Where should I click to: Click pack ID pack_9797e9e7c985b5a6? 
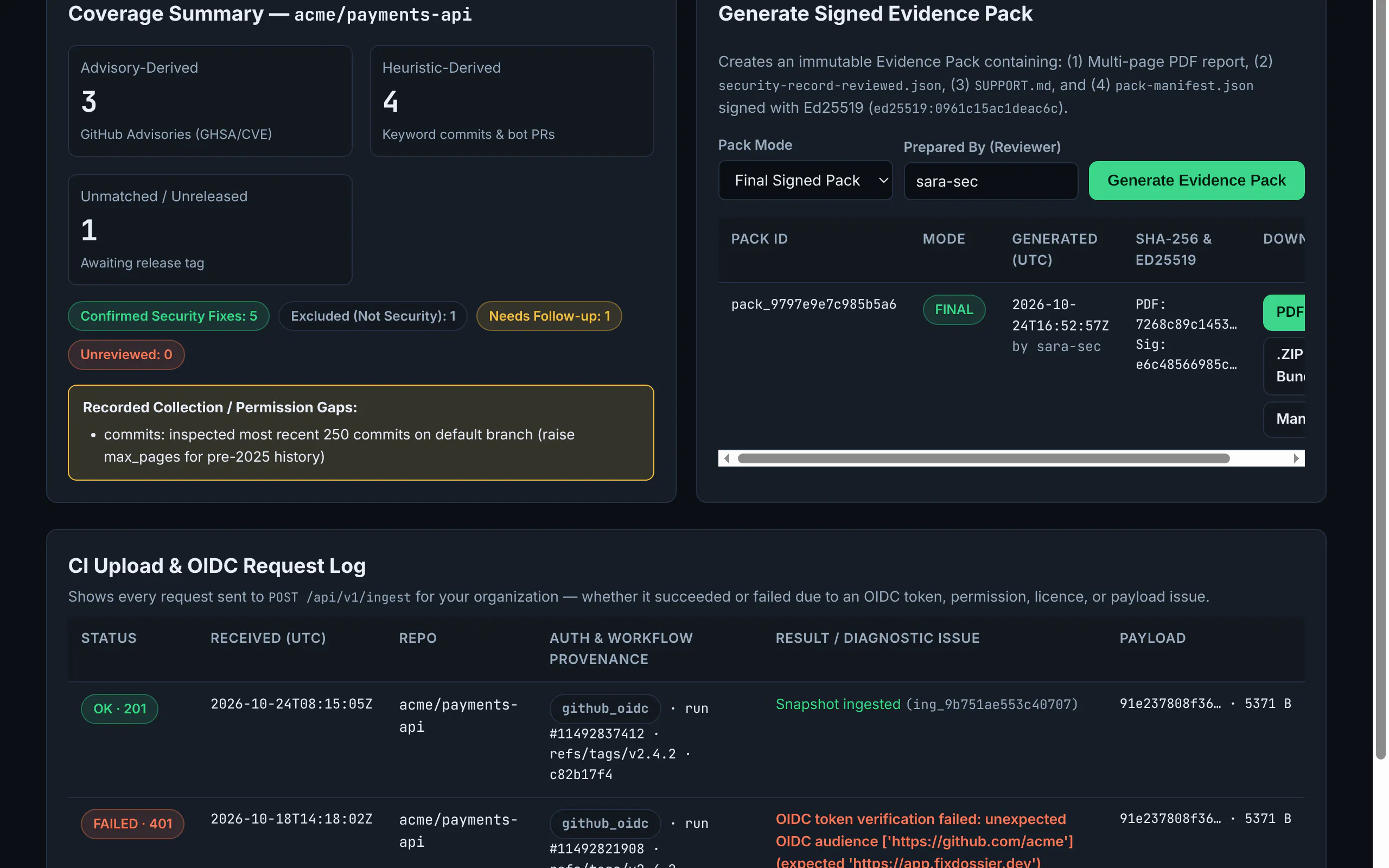(x=813, y=304)
